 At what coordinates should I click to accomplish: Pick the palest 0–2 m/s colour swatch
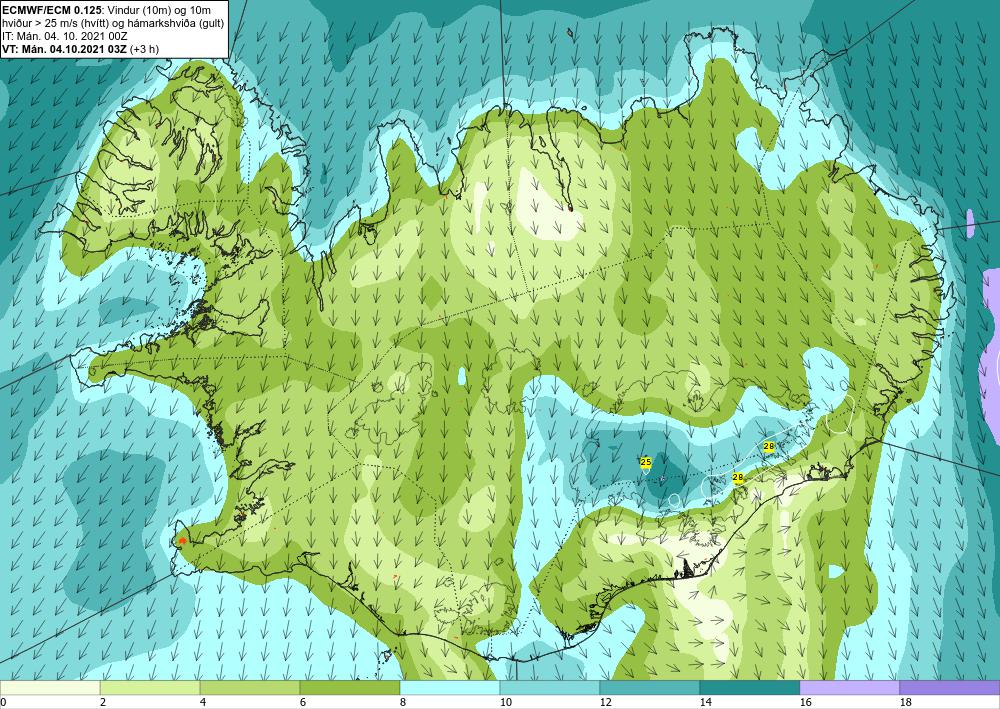(x=50, y=688)
